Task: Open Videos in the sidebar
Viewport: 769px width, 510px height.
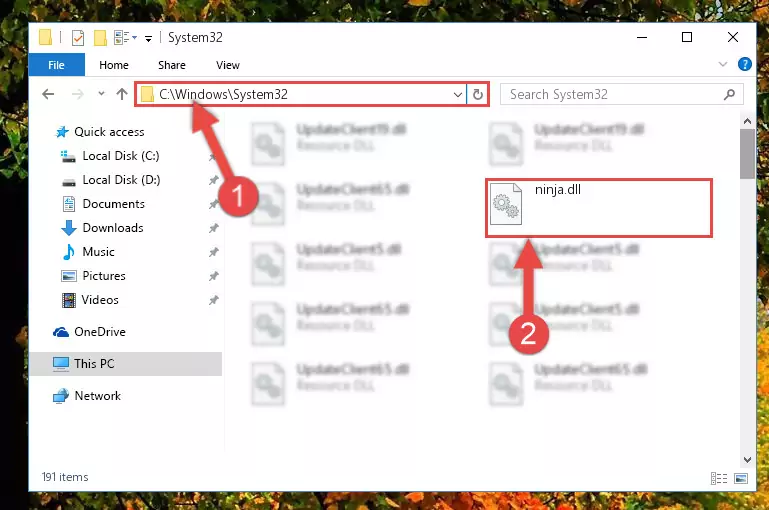Action: [x=100, y=300]
